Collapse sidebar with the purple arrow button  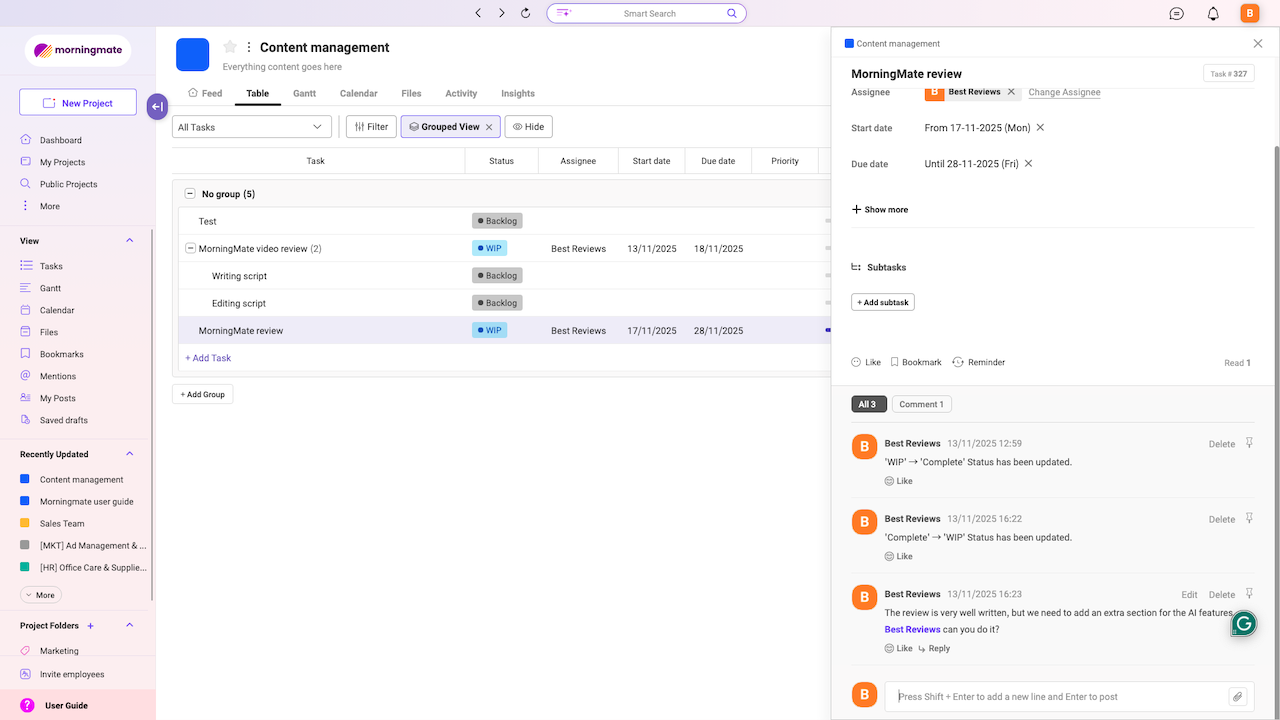click(x=157, y=107)
